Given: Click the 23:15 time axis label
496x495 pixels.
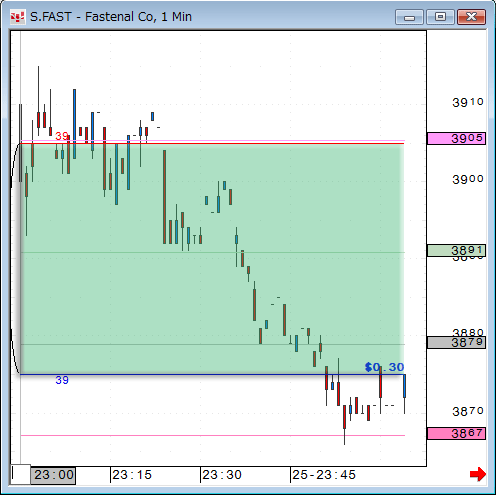Looking at the screenshot, I should [x=132, y=475].
